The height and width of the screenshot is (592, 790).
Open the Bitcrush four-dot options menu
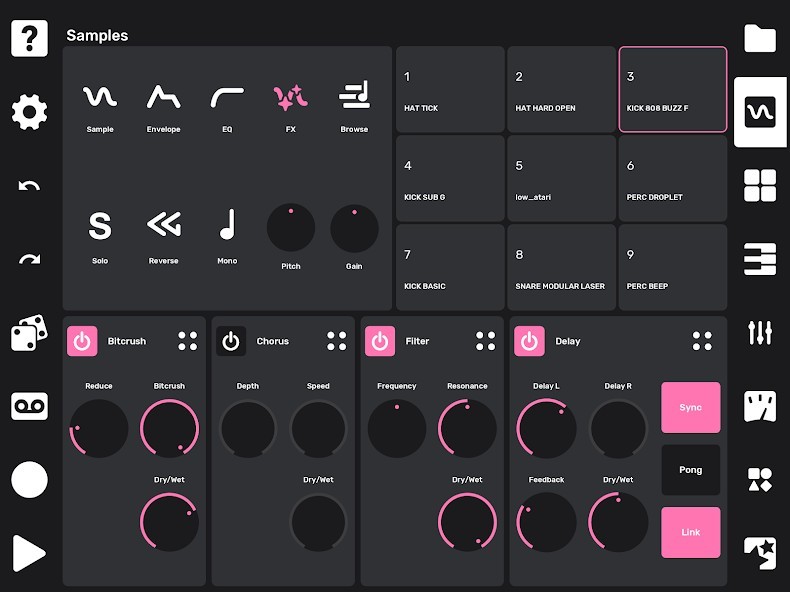187,341
